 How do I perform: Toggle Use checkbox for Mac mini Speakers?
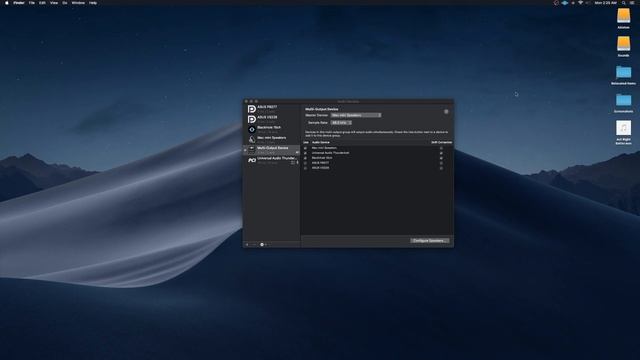click(x=305, y=148)
